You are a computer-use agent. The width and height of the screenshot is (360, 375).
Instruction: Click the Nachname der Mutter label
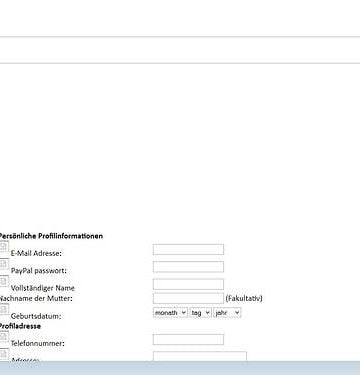click(x=36, y=298)
